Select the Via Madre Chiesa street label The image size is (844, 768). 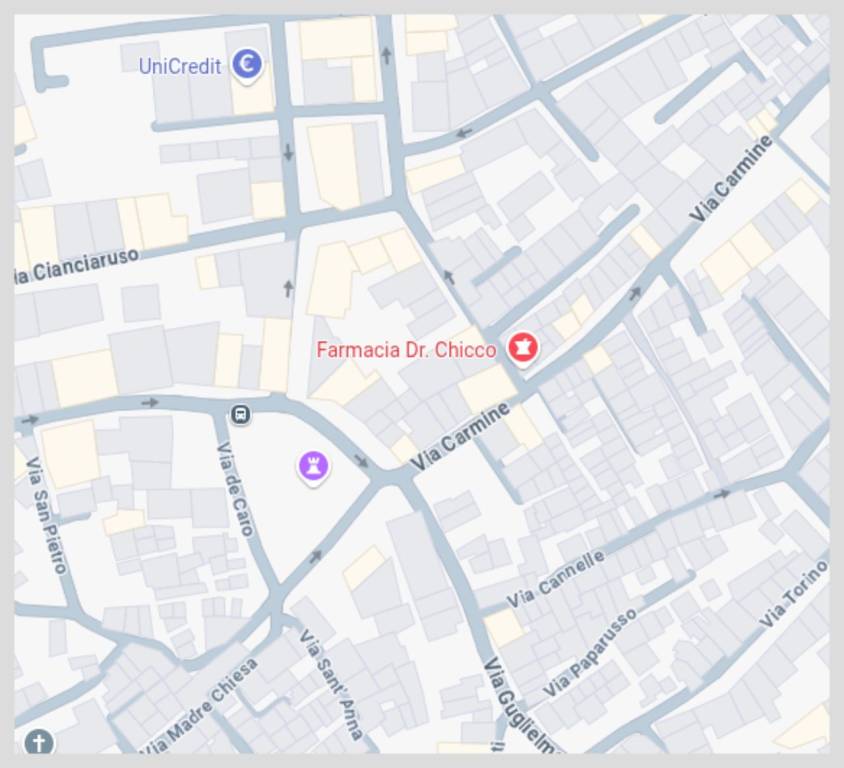click(199, 706)
